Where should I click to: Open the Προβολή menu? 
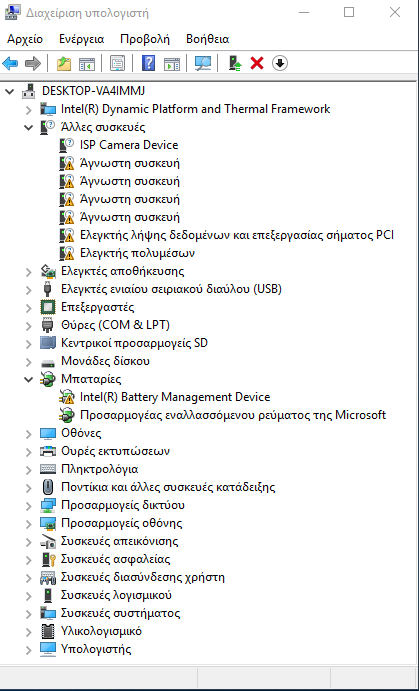145,39
